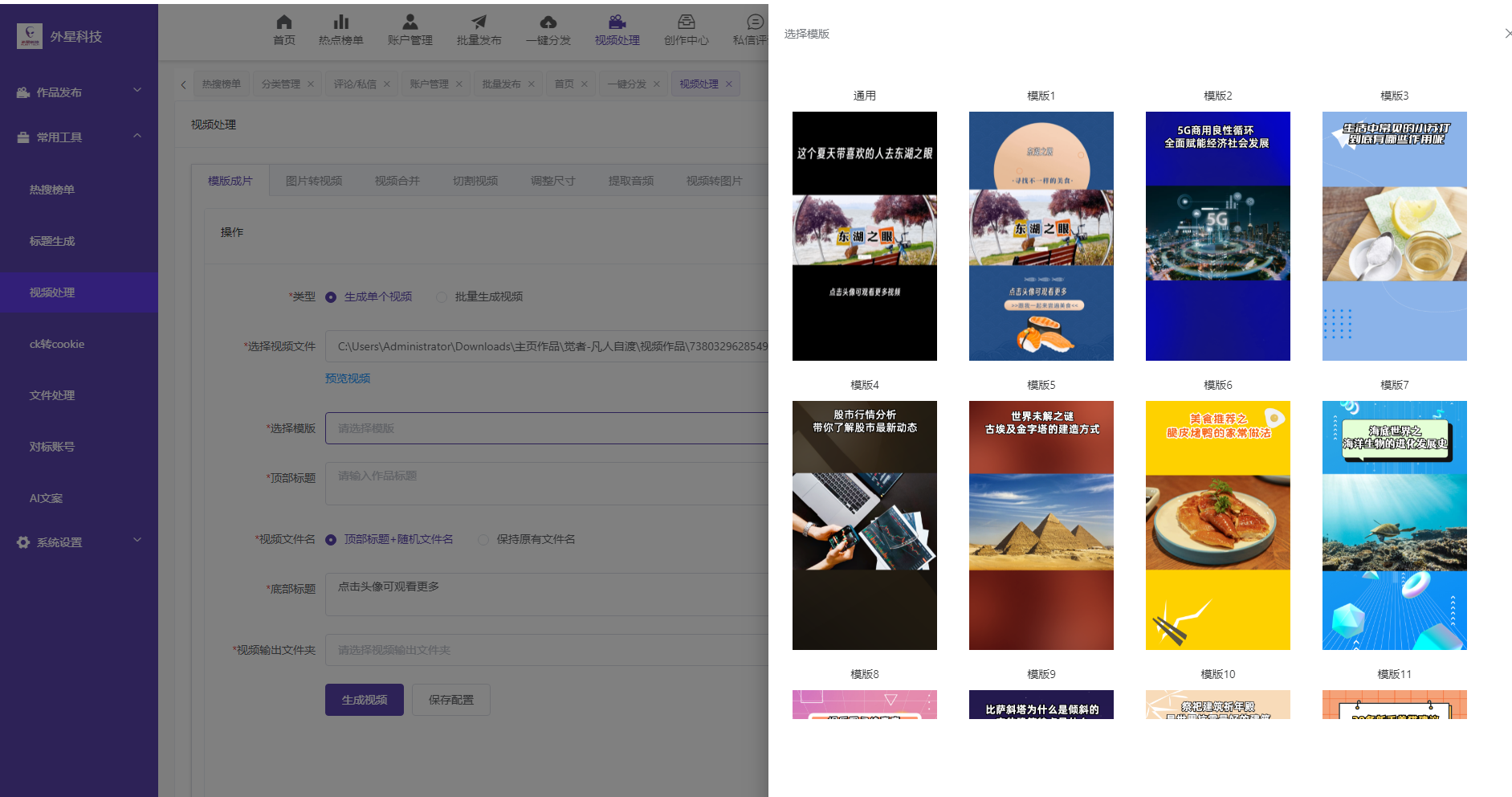Select the 生成单个视频 radio option

331,297
